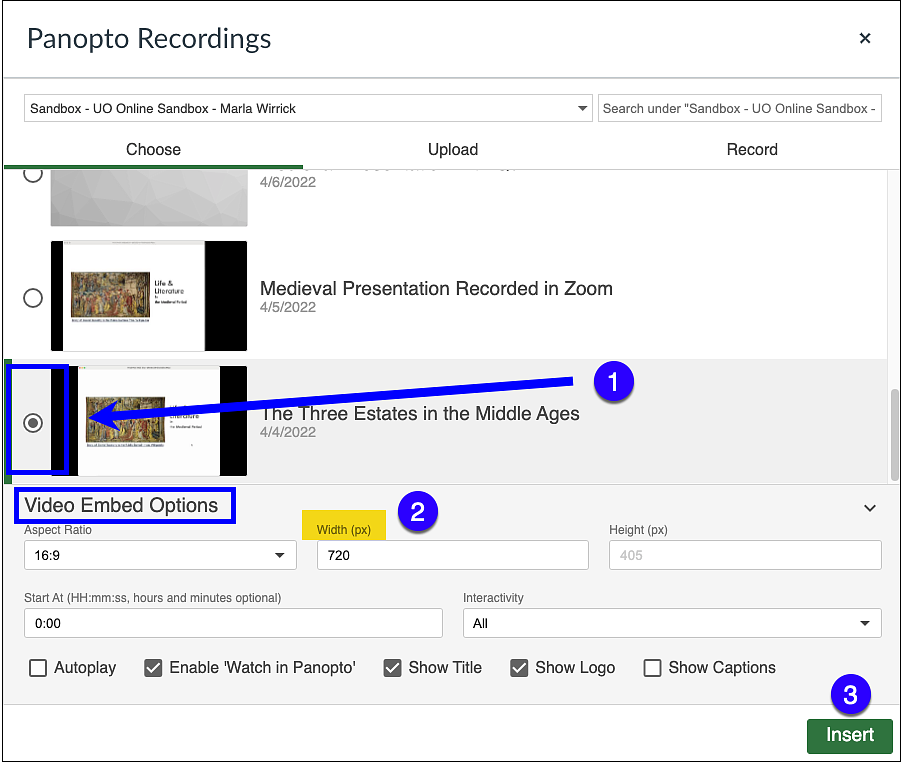
Task: Click the Insert button
Action: (x=850, y=736)
